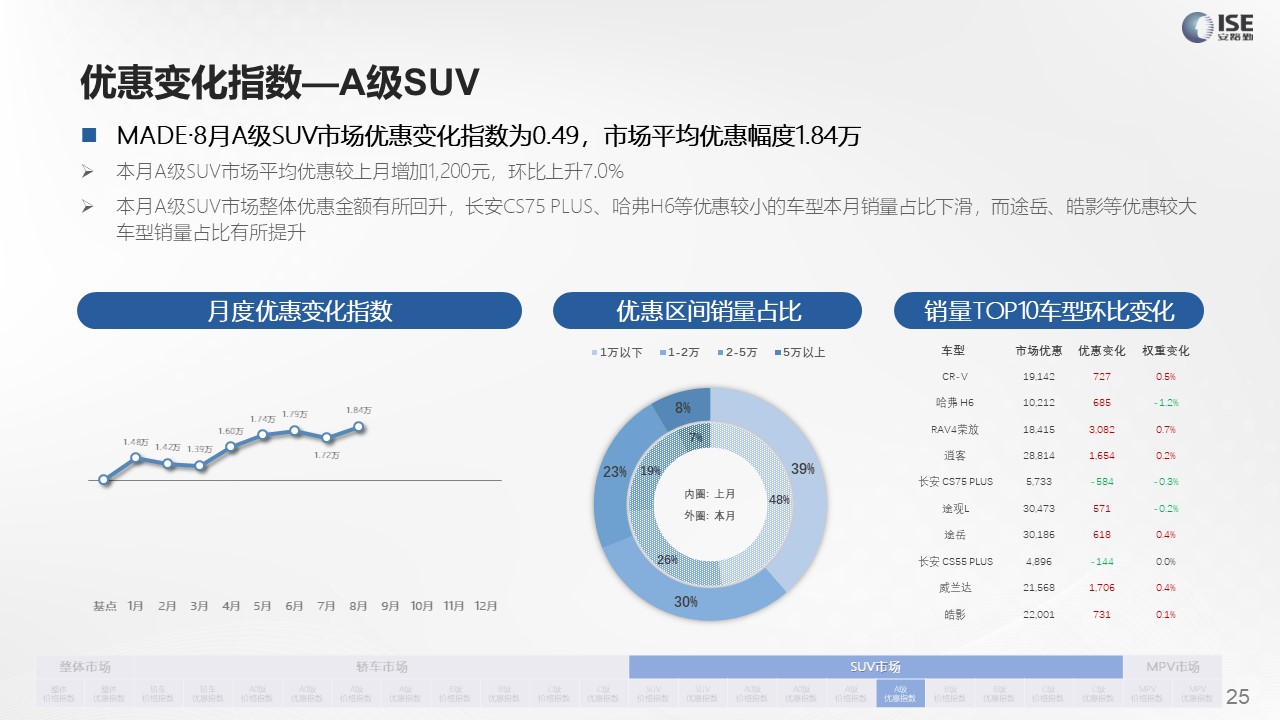This screenshot has height=720, width=1280.
Task: Select the 1.60万 April data point
Action: point(231,447)
